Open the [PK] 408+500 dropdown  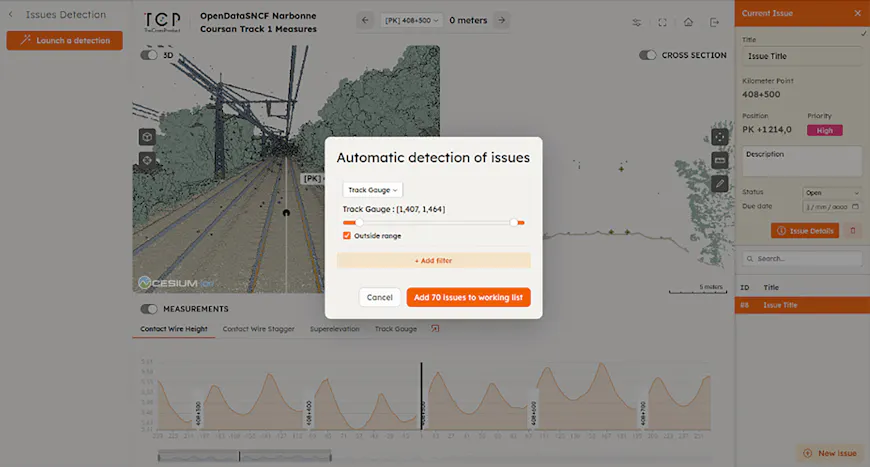[x=411, y=21]
